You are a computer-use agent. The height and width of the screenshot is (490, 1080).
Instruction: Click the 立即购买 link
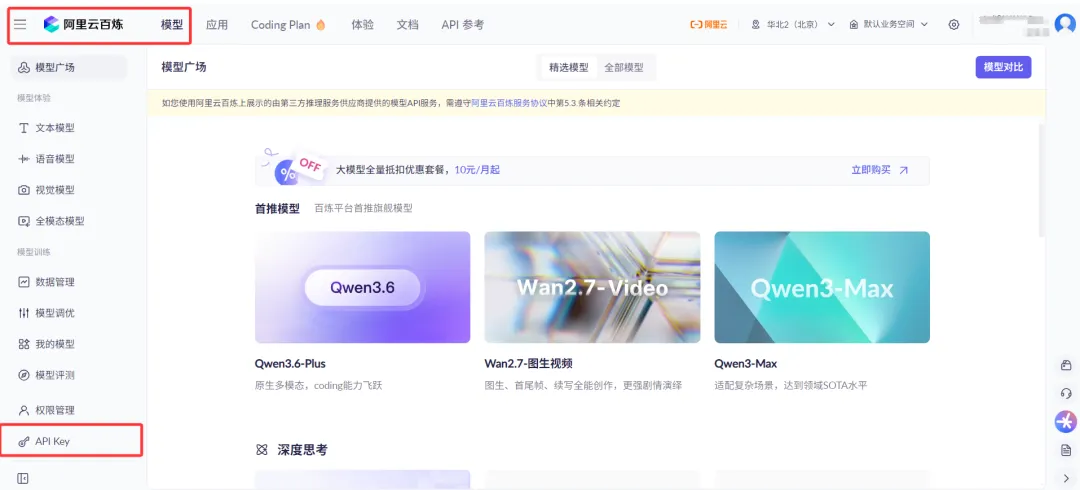coord(871,170)
